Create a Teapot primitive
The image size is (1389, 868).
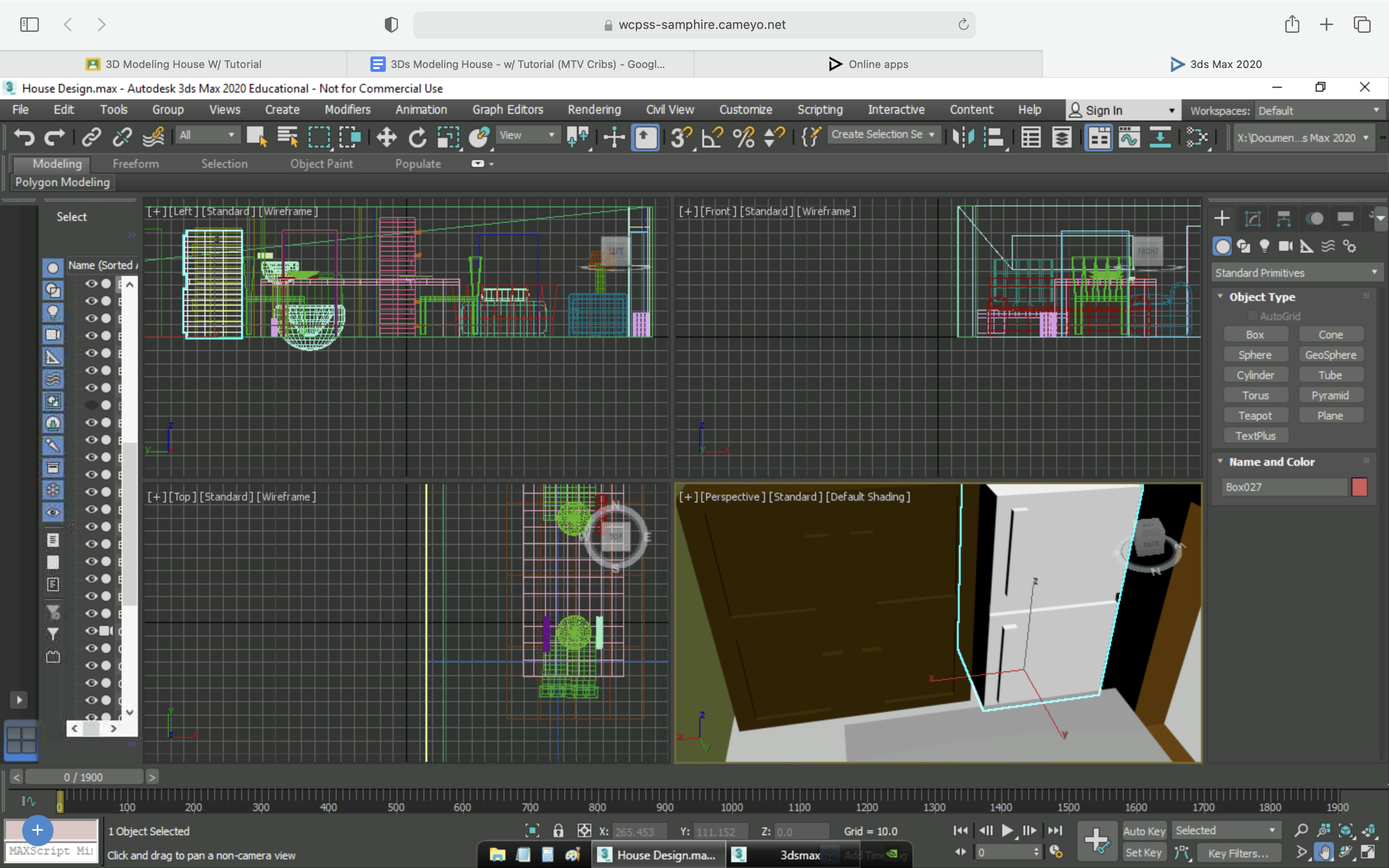[x=1256, y=415]
